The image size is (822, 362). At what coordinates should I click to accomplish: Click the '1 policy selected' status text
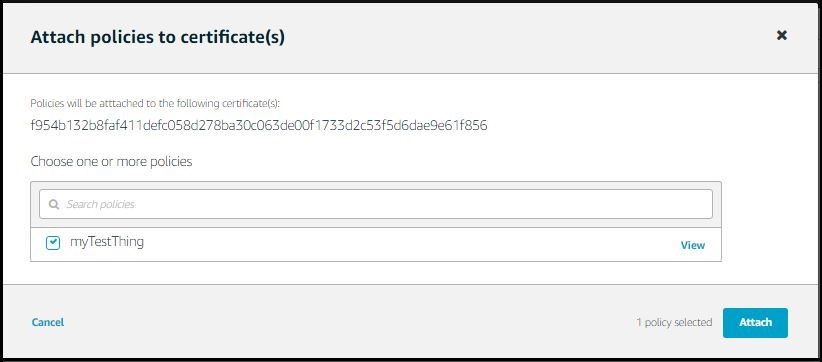click(674, 322)
